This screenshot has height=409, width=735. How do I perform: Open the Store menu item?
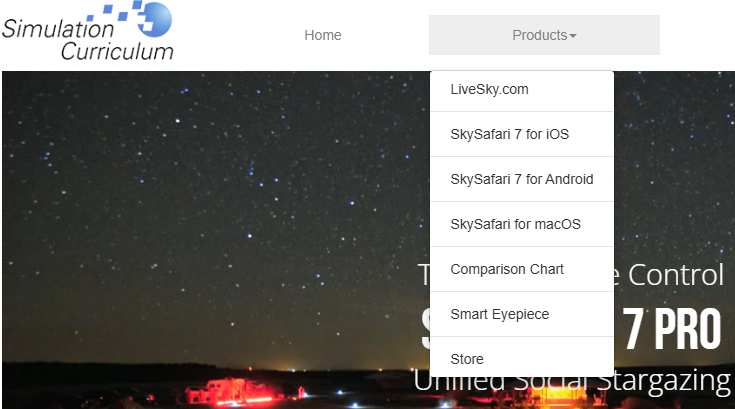[x=522, y=357]
